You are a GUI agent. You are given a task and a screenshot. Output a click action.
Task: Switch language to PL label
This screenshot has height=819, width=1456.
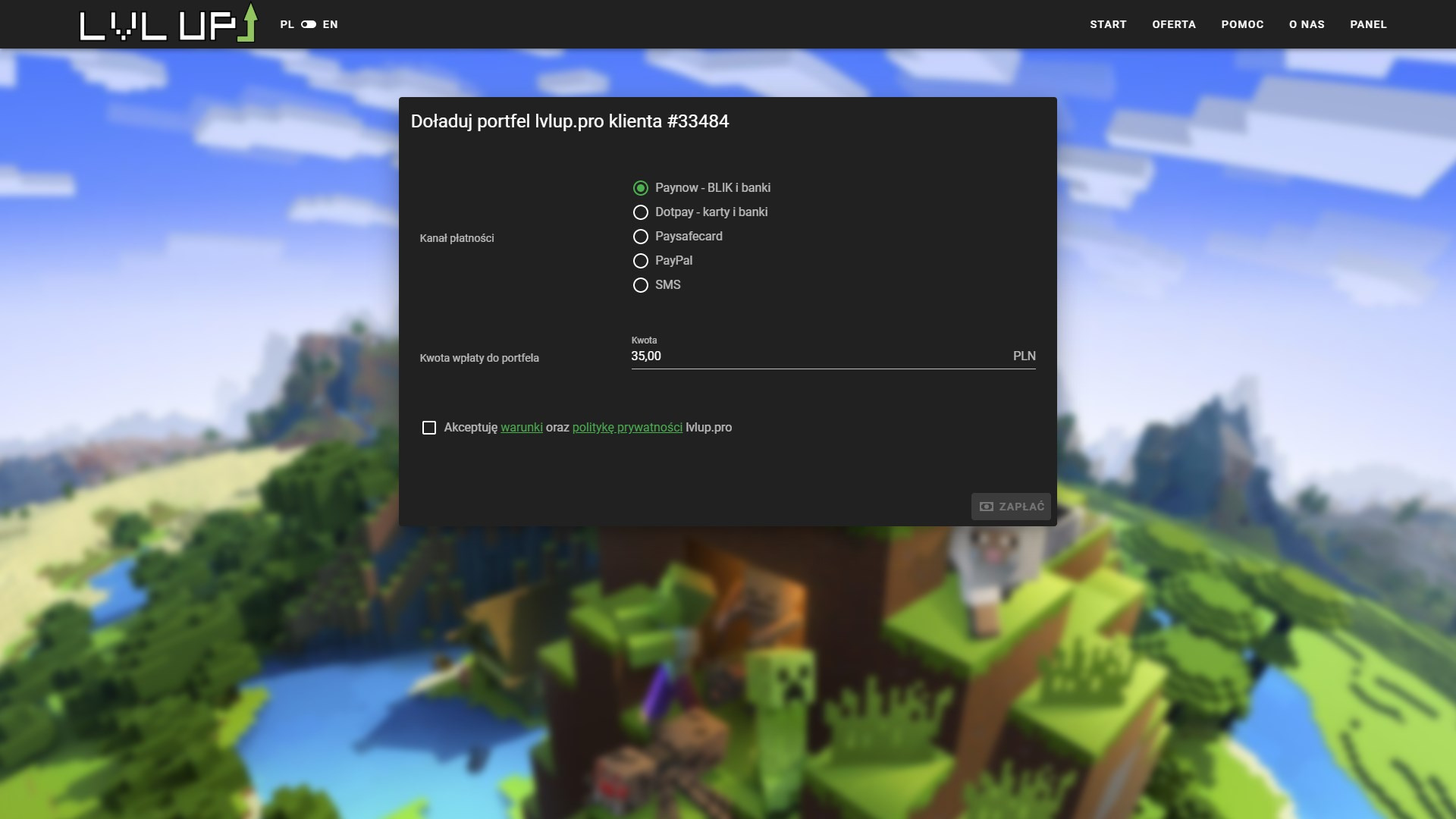click(287, 24)
